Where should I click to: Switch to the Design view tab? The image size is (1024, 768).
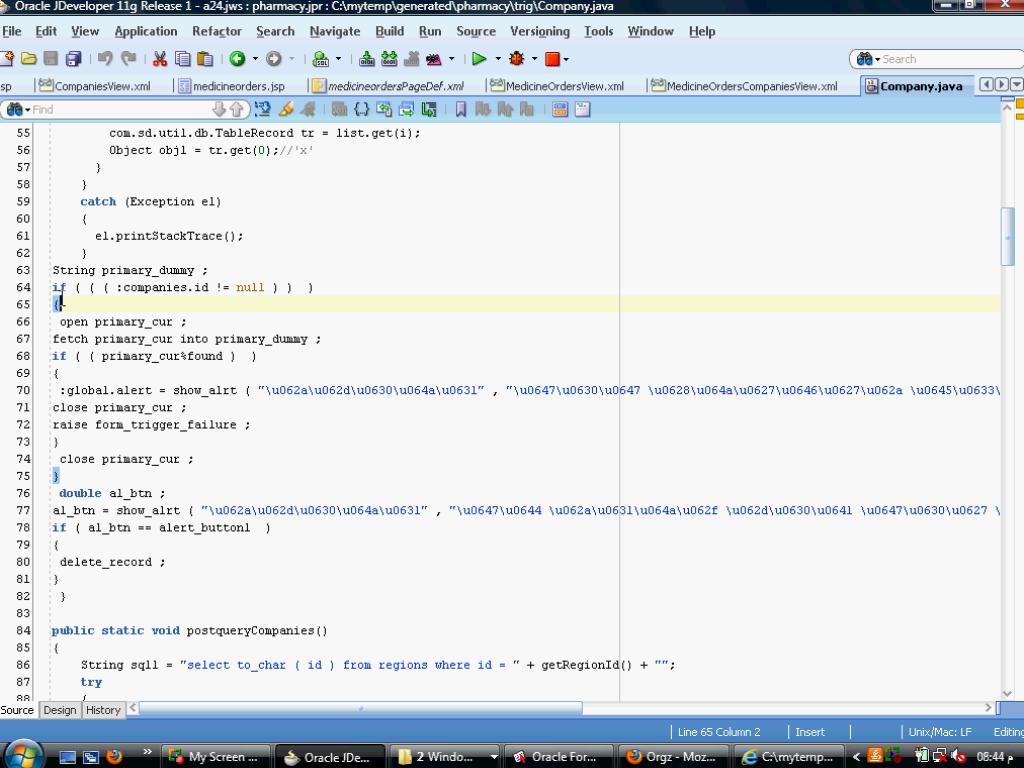click(x=59, y=710)
